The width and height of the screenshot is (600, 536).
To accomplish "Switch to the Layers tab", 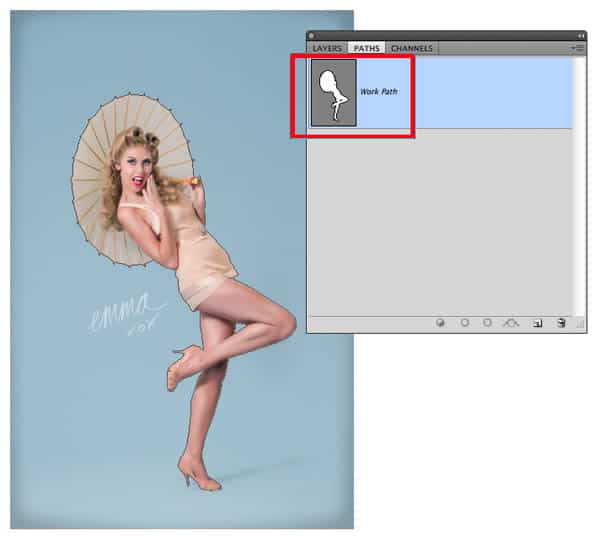I will (x=327, y=48).
